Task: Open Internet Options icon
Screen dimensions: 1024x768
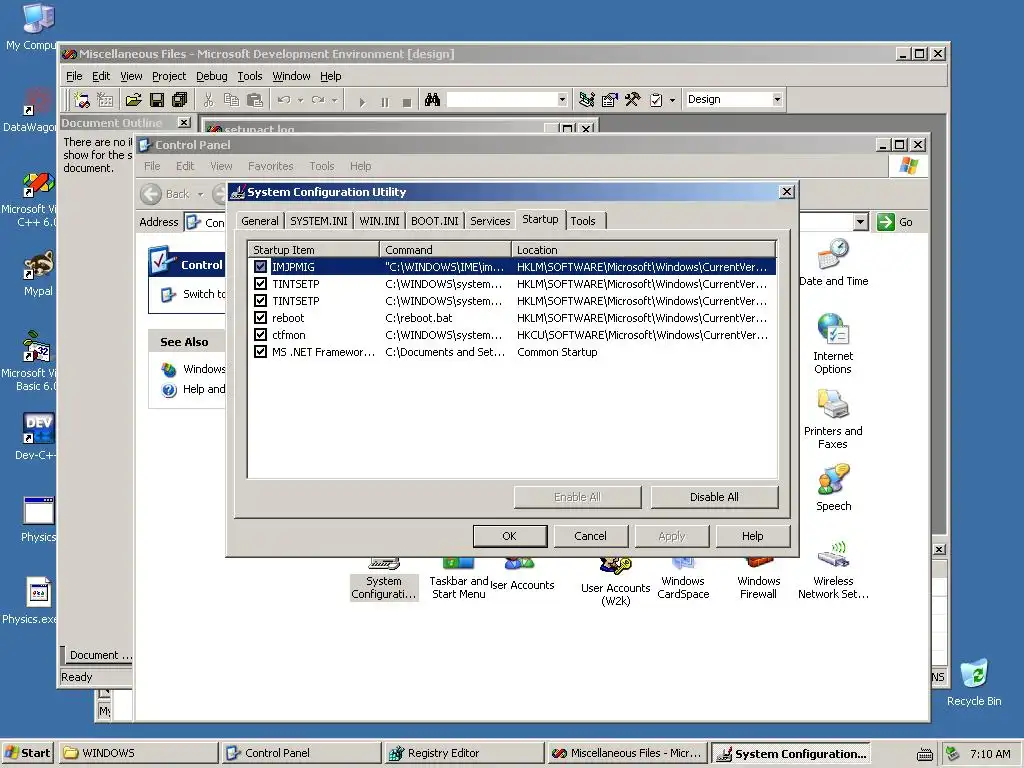Action: [x=833, y=343]
